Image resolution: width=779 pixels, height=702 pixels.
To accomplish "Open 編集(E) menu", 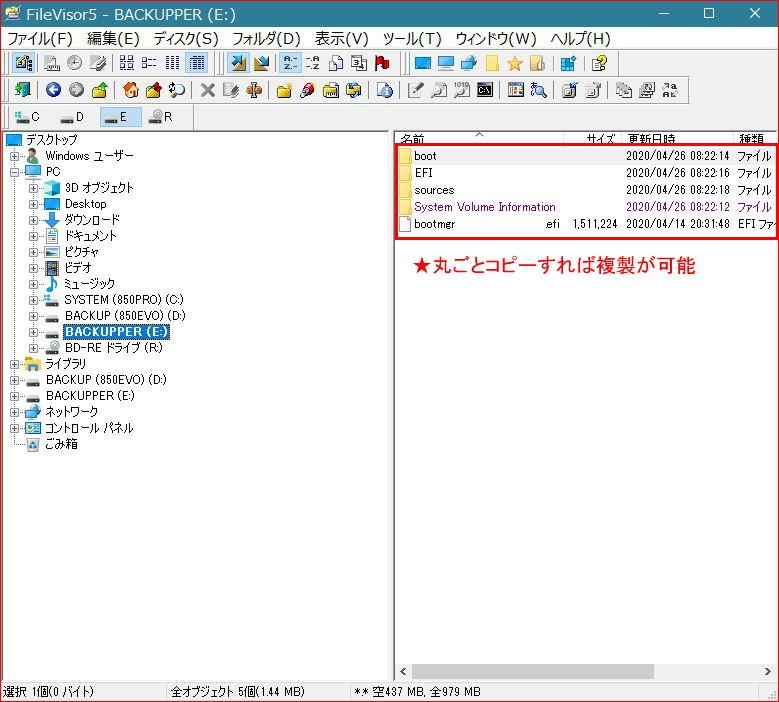I will pyautogui.click(x=113, y=38).
